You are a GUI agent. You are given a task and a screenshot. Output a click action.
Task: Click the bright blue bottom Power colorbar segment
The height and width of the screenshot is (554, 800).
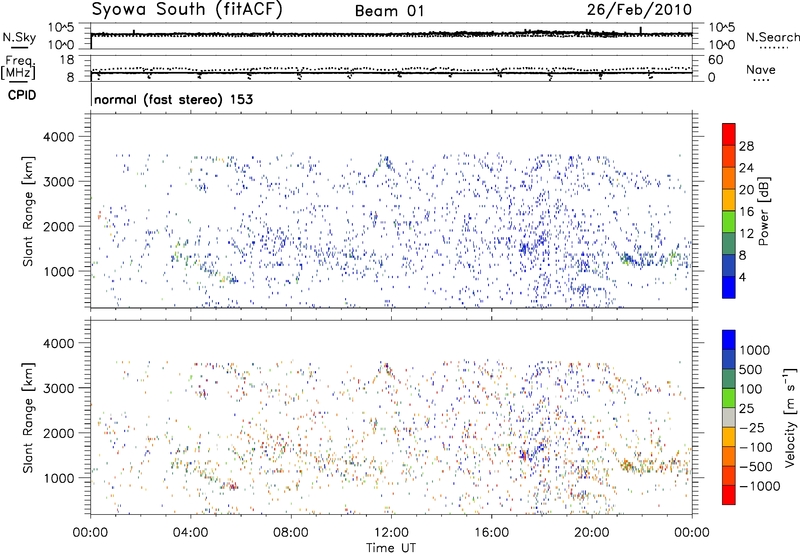coord(729,287)
